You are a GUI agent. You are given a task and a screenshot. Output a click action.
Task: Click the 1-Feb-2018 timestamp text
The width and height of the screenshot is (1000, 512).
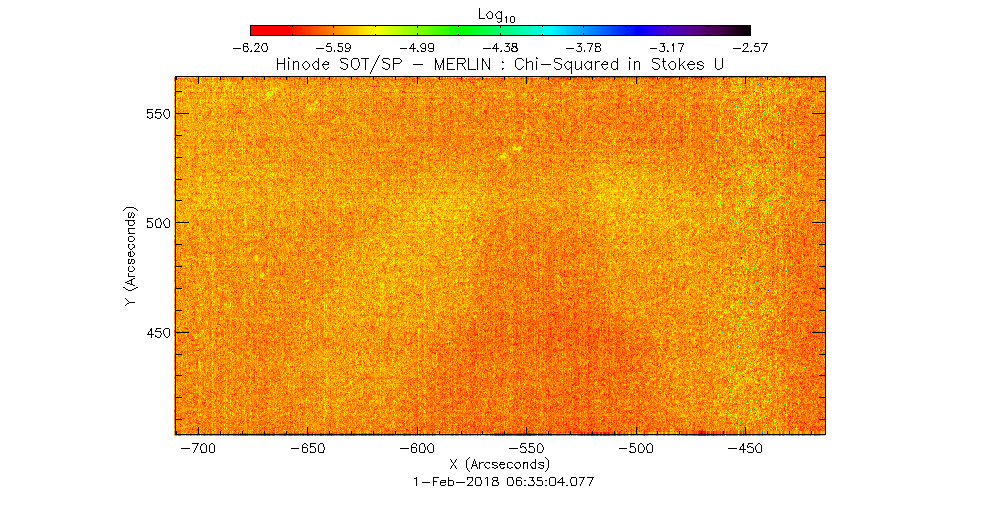pos(500,481)
